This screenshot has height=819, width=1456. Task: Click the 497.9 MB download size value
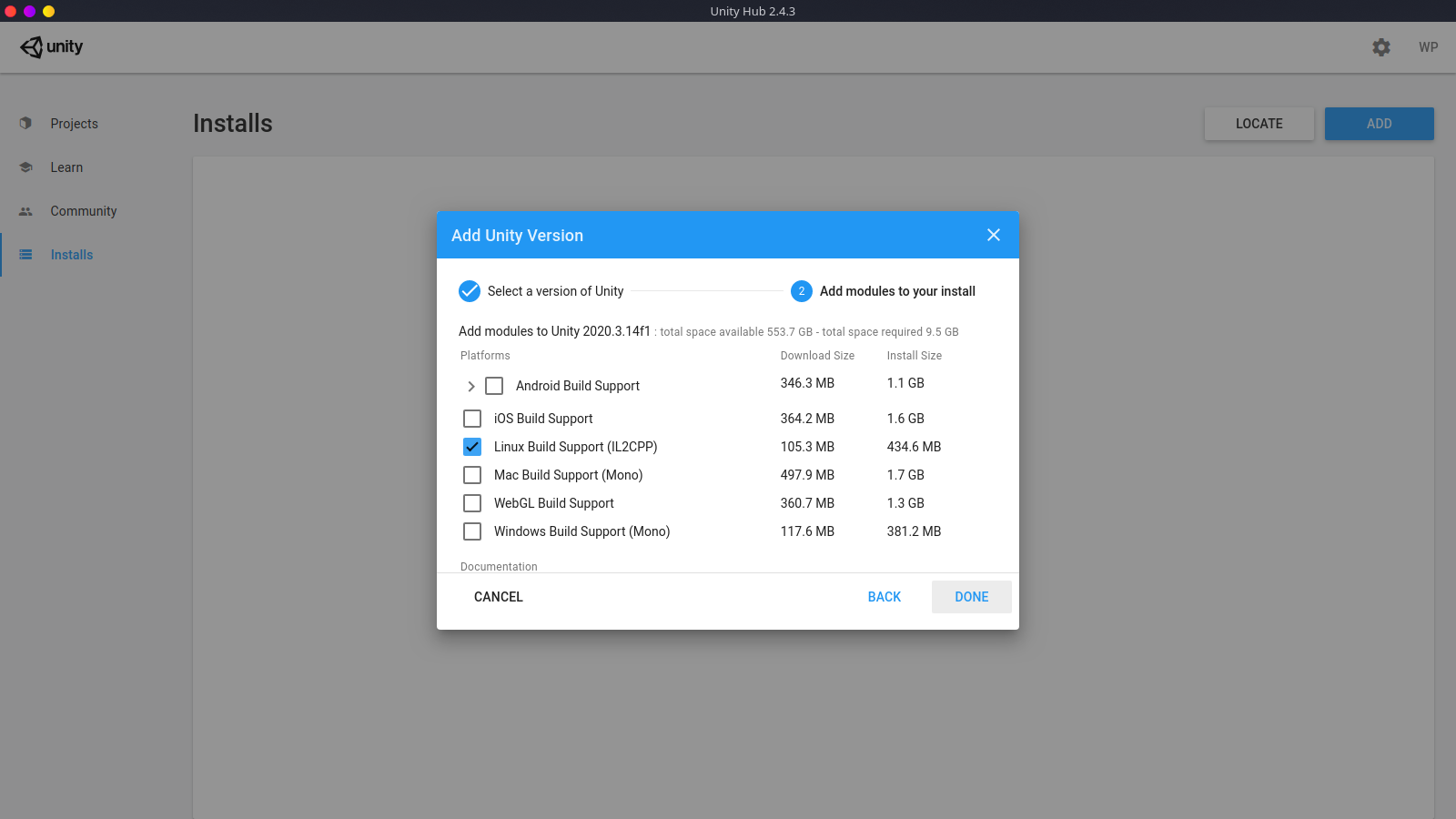point(807,475)
